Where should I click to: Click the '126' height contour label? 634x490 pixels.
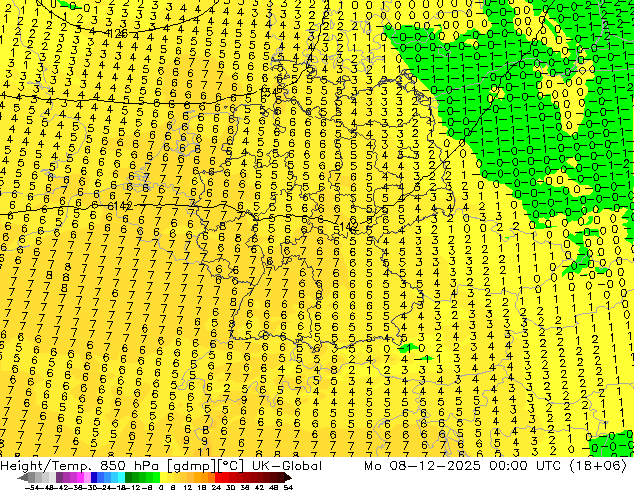click(x=118, y=34)
